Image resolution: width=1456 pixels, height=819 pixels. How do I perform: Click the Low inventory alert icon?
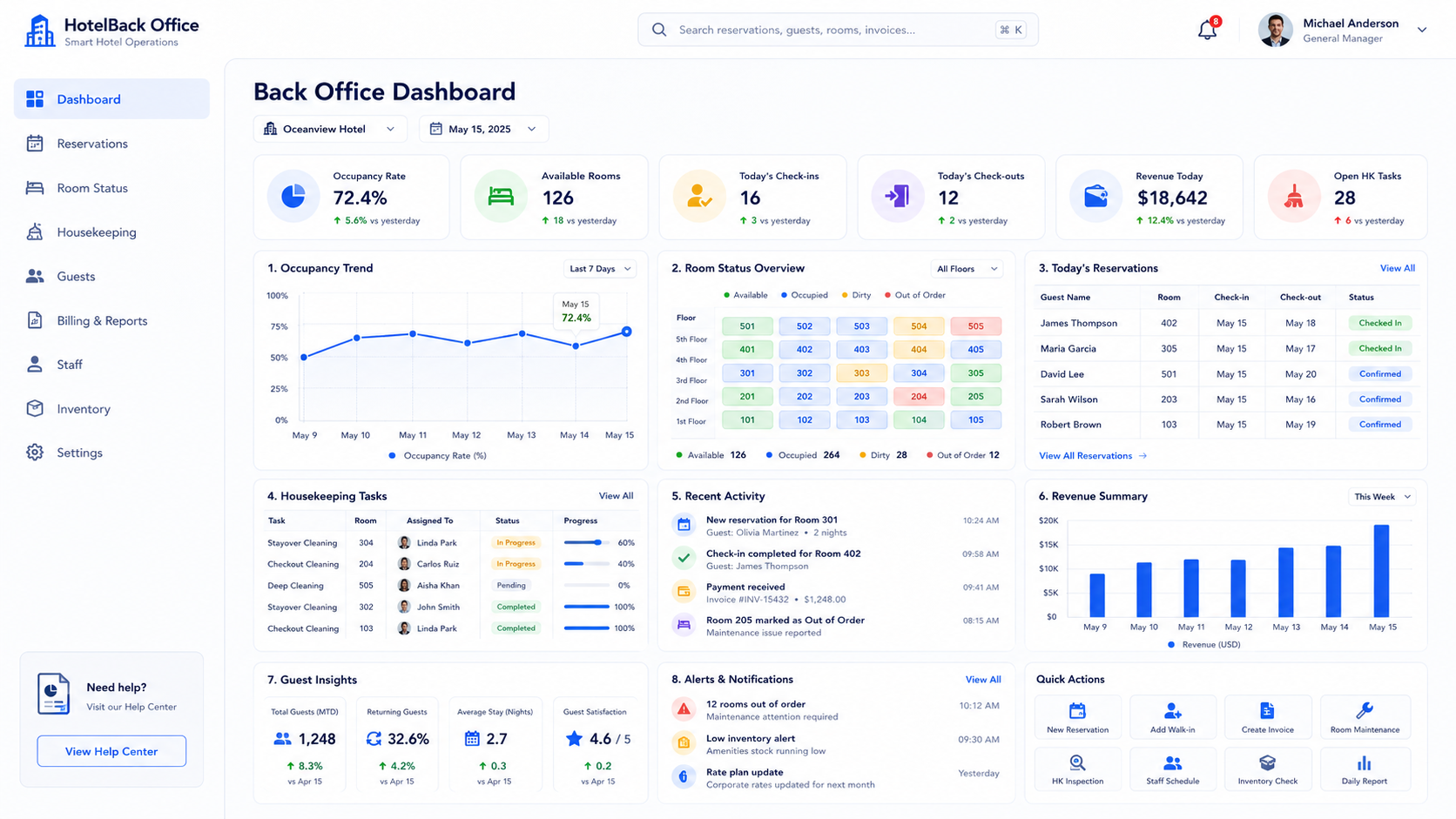coord(684,743)
